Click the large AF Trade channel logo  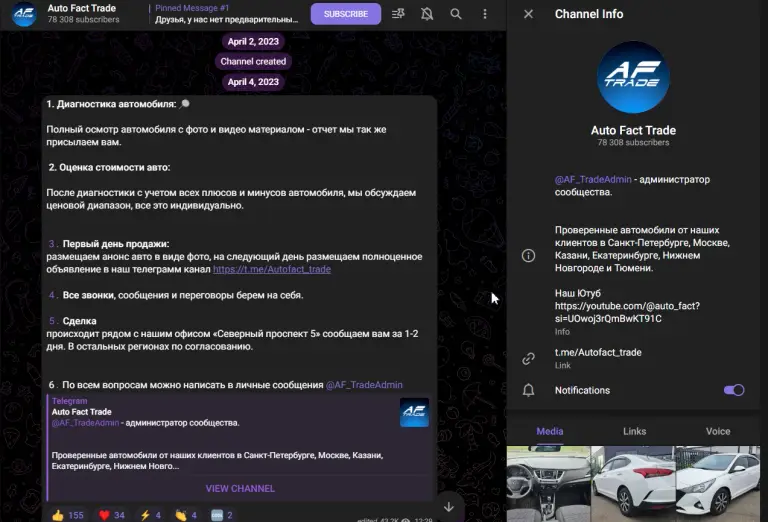pos(633,77)
